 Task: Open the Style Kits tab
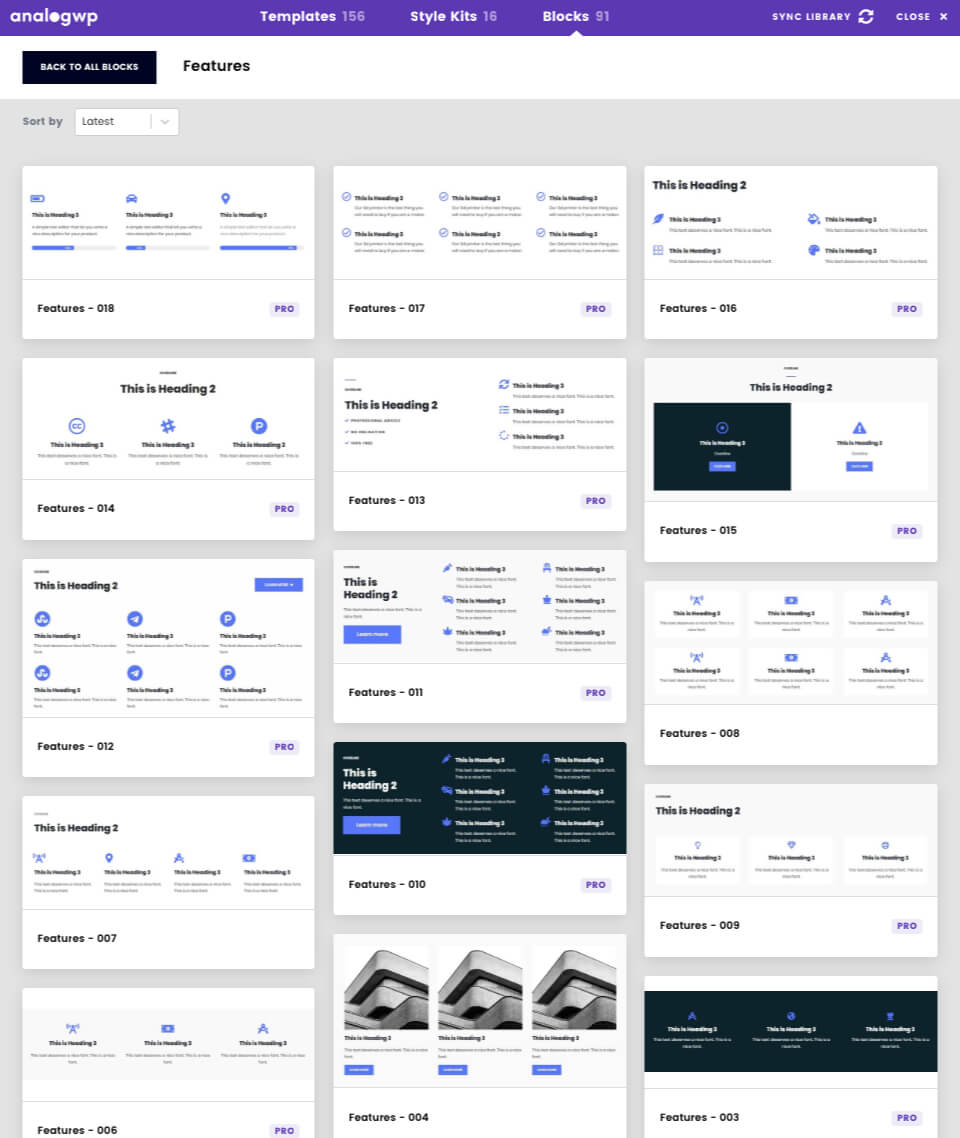pyautogui.click(x=453, y=16)
